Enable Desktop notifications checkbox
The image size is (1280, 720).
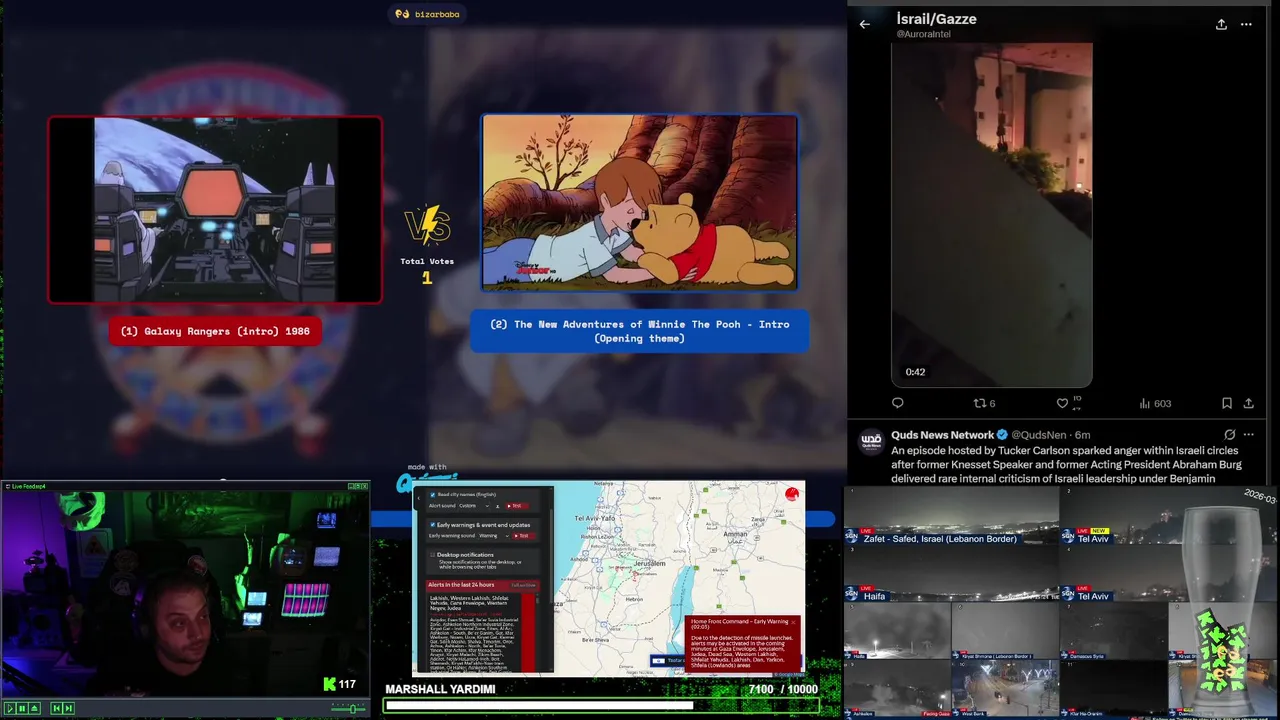point(432,555)
